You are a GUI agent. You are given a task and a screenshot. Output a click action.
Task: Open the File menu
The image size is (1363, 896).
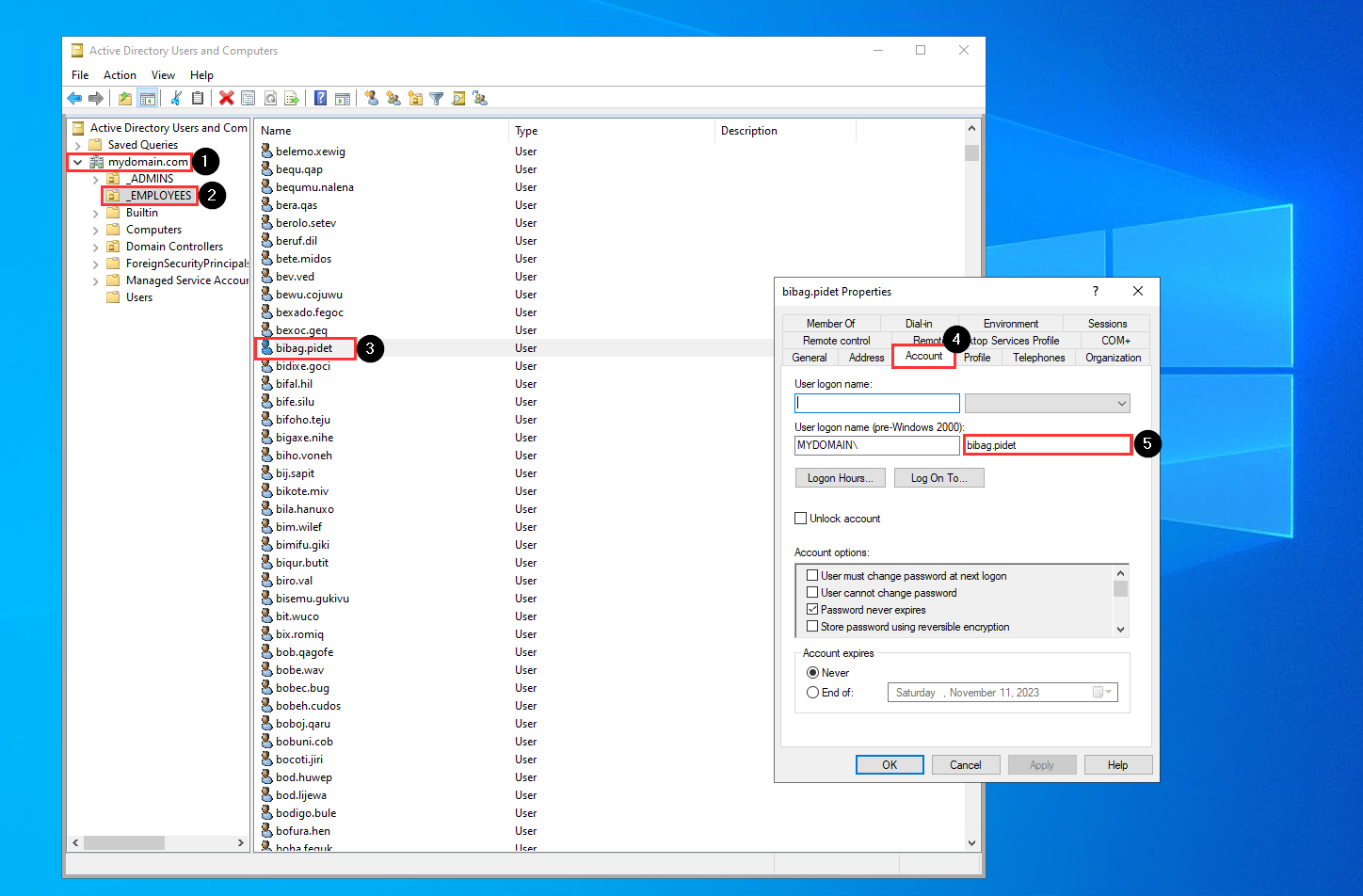(x=80, y=75)
